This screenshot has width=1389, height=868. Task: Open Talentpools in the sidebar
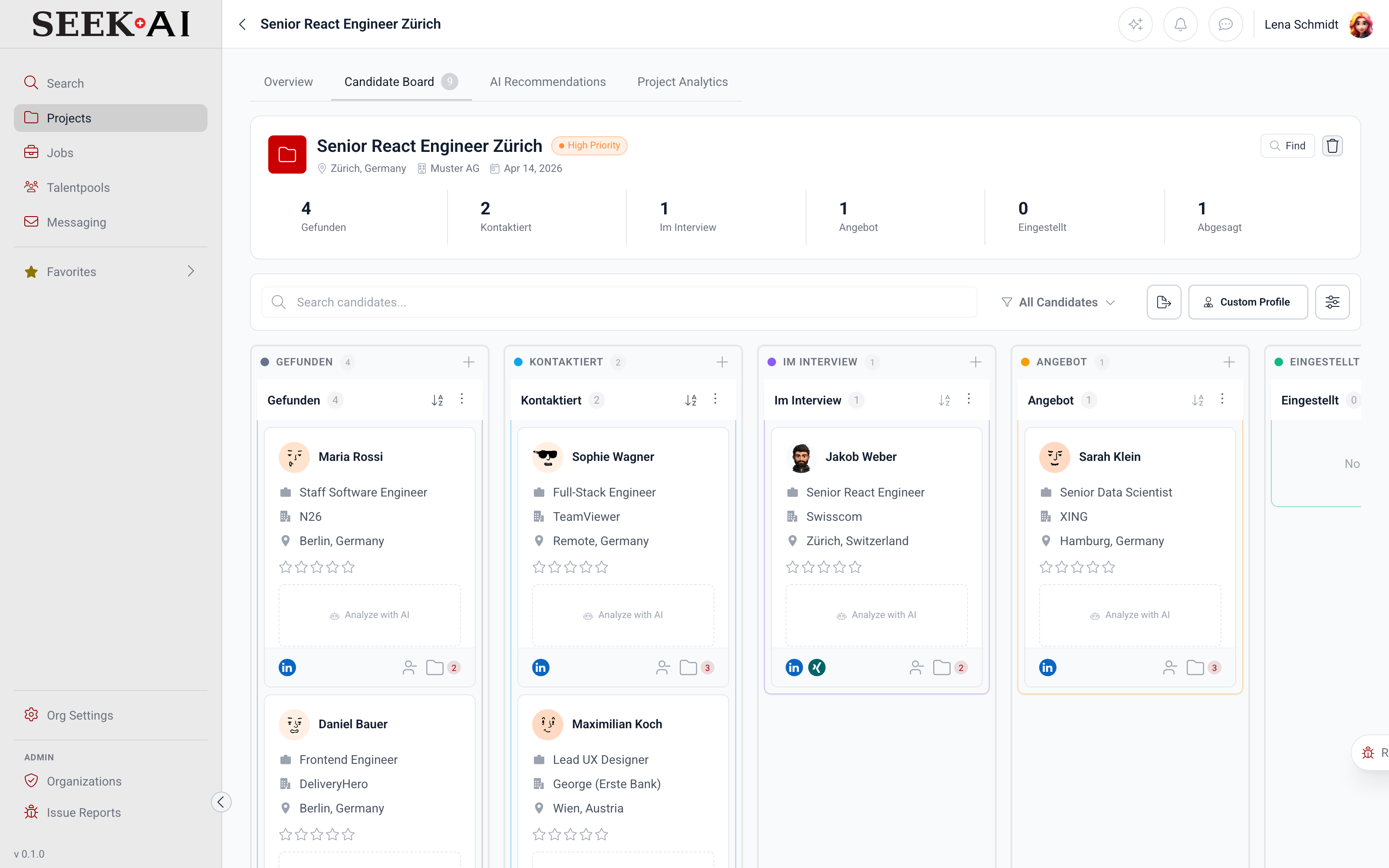pos(110,187)
